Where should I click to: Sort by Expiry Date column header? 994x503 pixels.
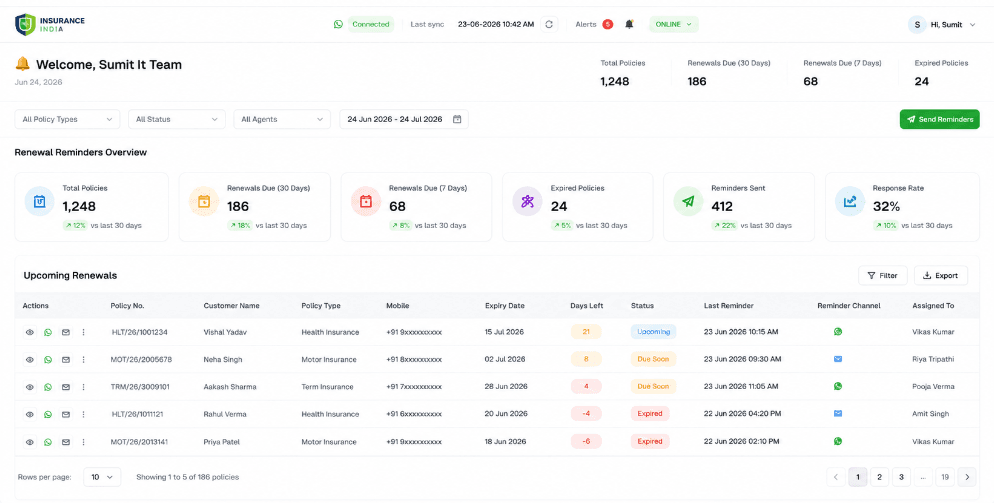pos(505,306)
